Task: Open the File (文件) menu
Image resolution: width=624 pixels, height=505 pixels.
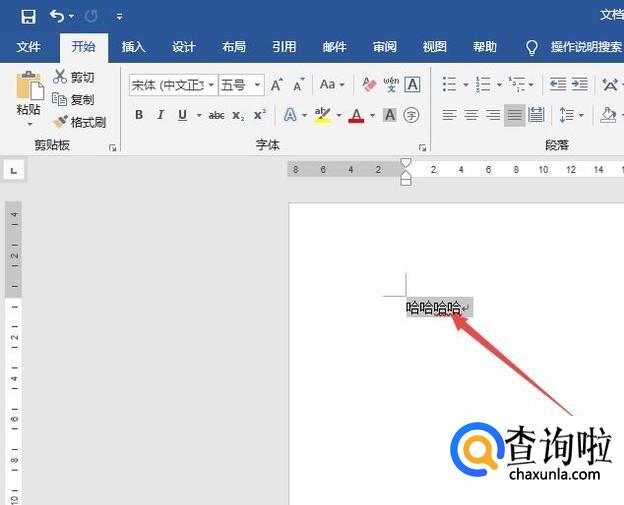Action: point(29,47)
